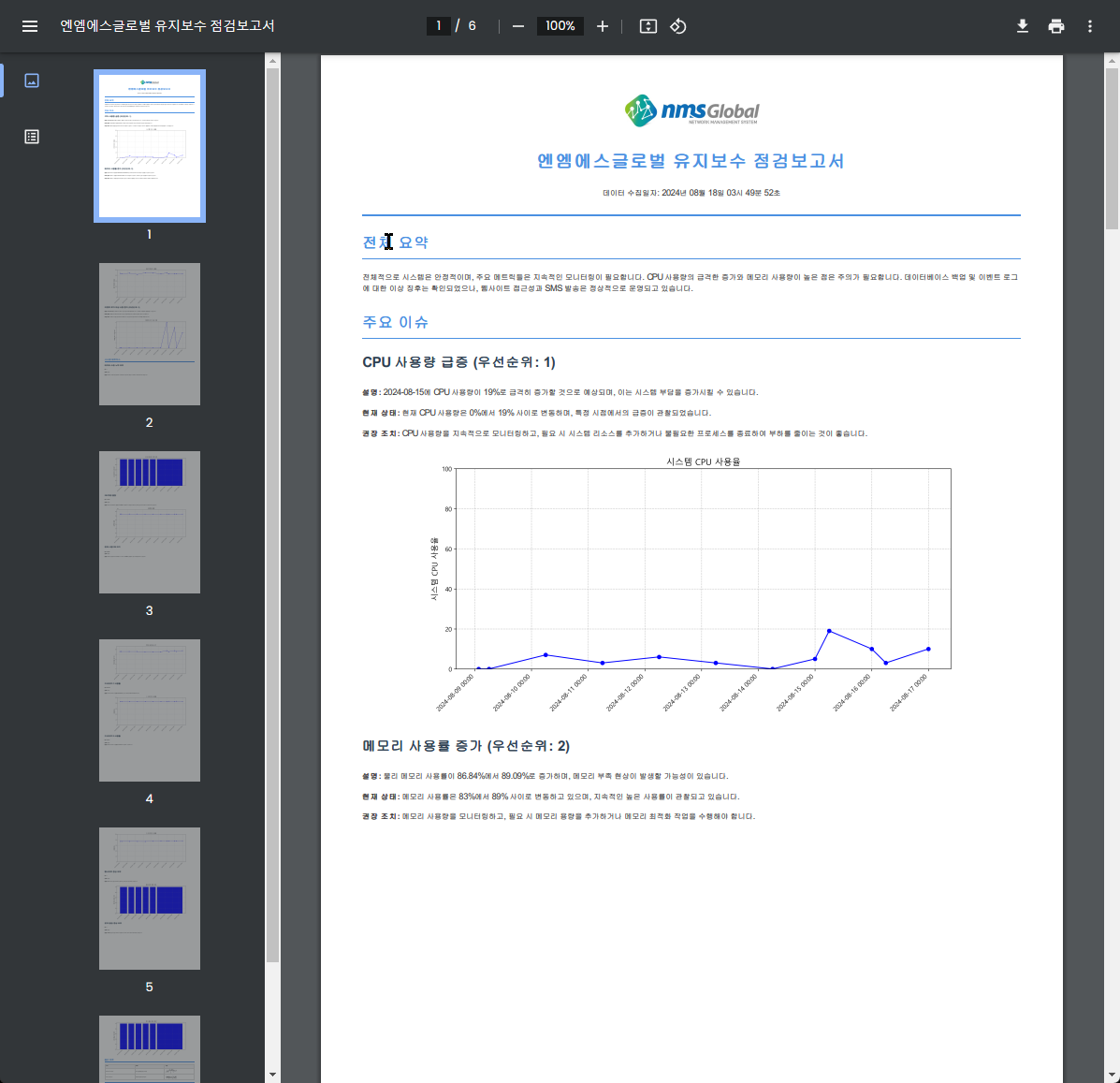The width and height of the screenshot is (1120, 1083).
Task: Open page 2 thumbnail
Action: click(x=150, y=333)
